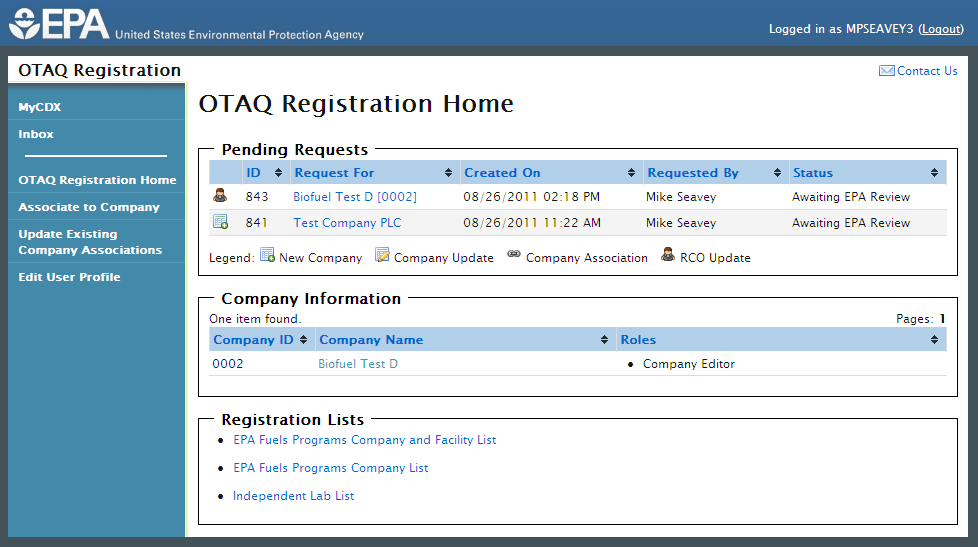This screenshot has width=978, height=547.
Task: Sort by Created On column arrows
Action: tap(631, 173)
